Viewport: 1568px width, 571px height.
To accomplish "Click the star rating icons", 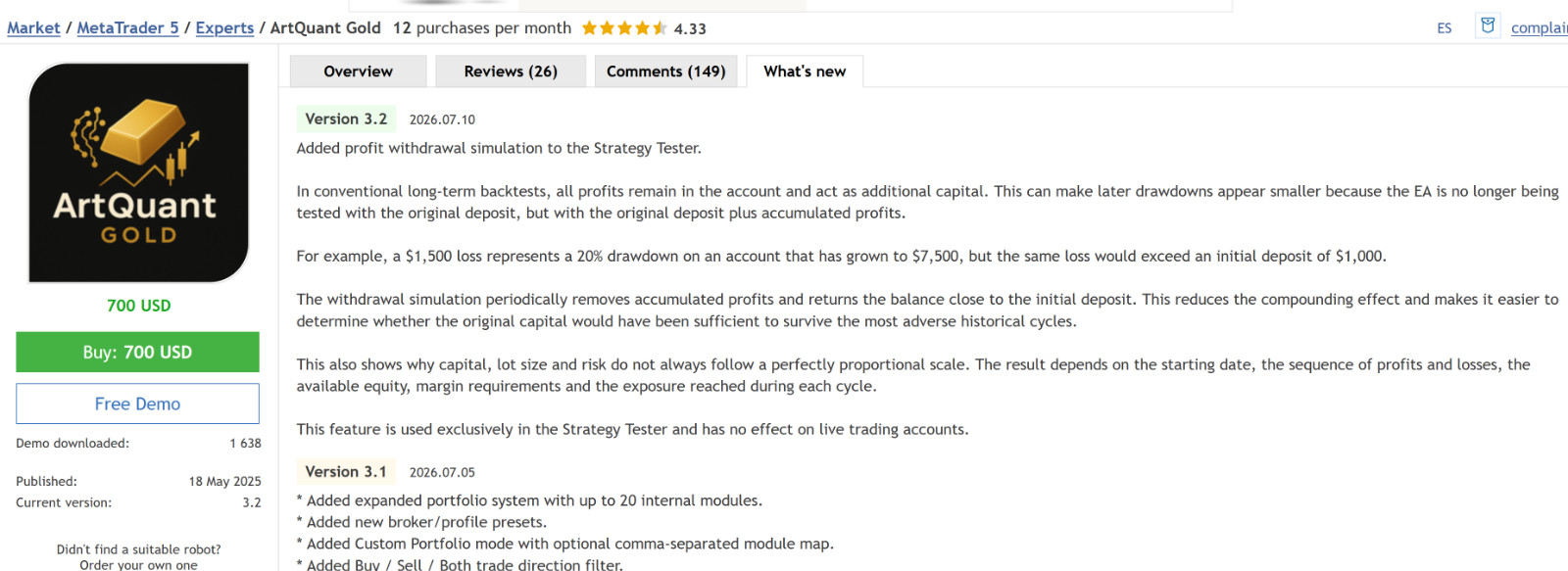I will 624,28.
